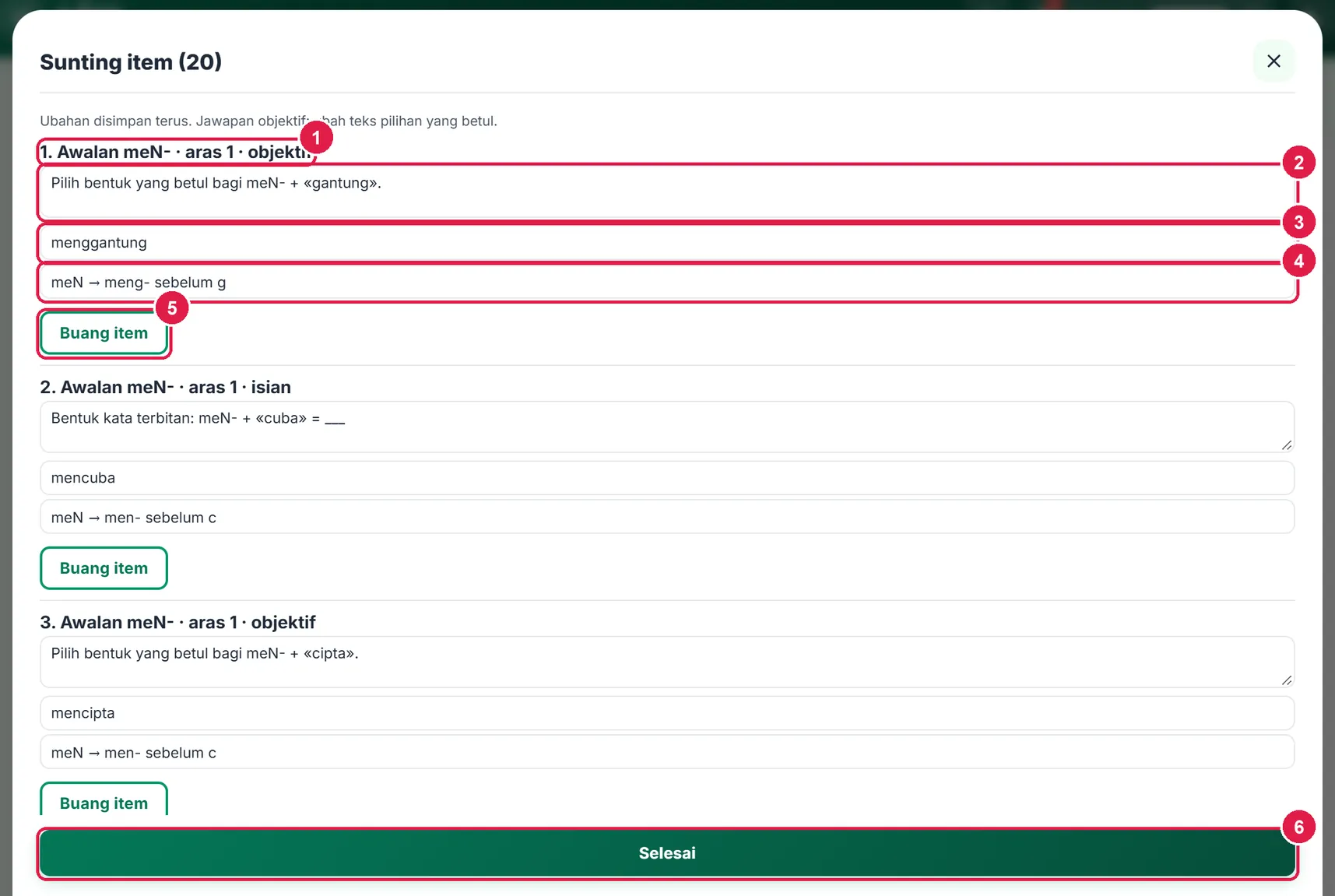Click the heading 3. Awalan meN- objektif

[x=177, y=622]
